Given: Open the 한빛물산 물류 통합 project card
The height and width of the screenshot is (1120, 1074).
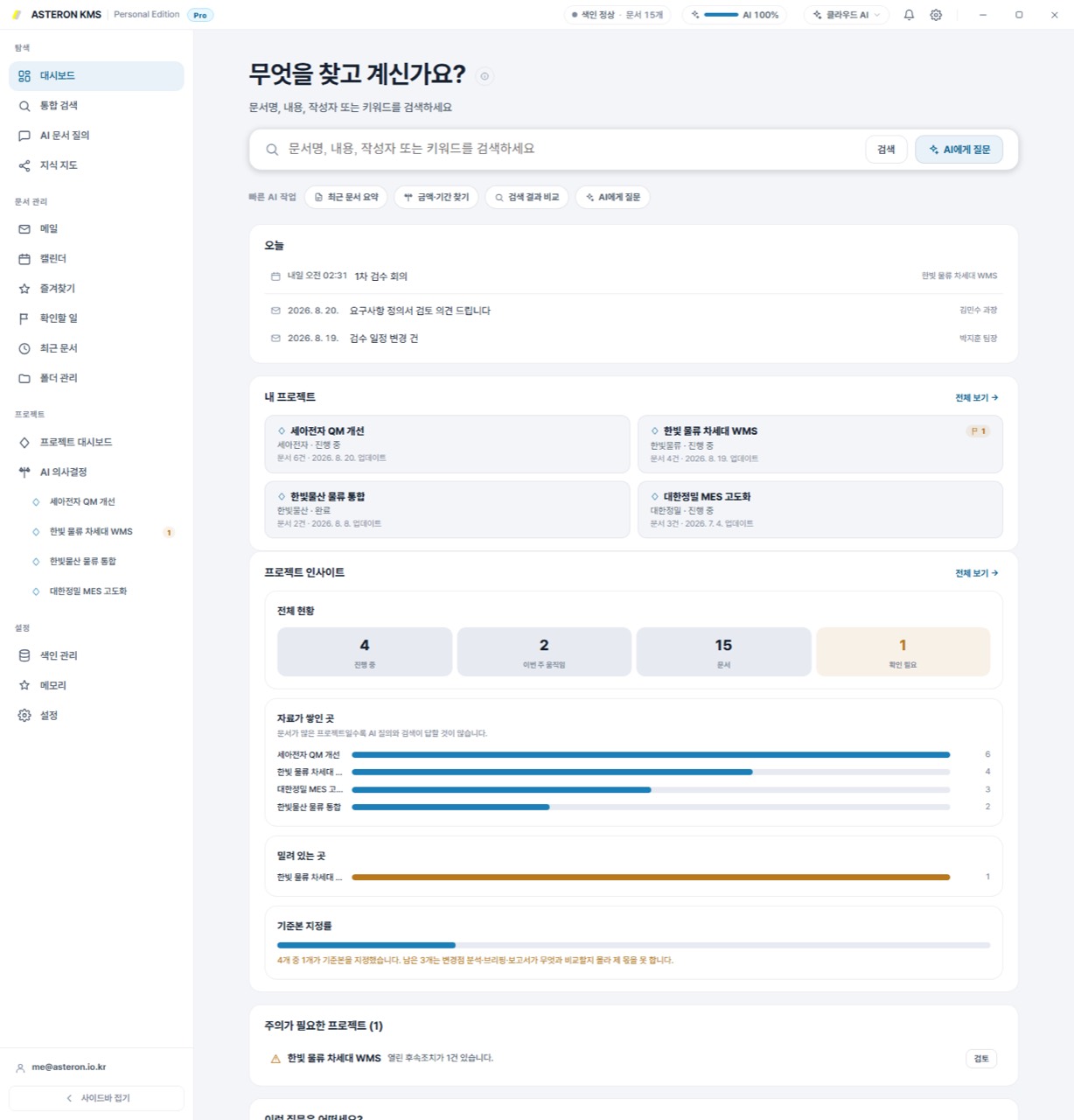Looking at the screenshot, I should pyautogui.click(x=447, y=509).
